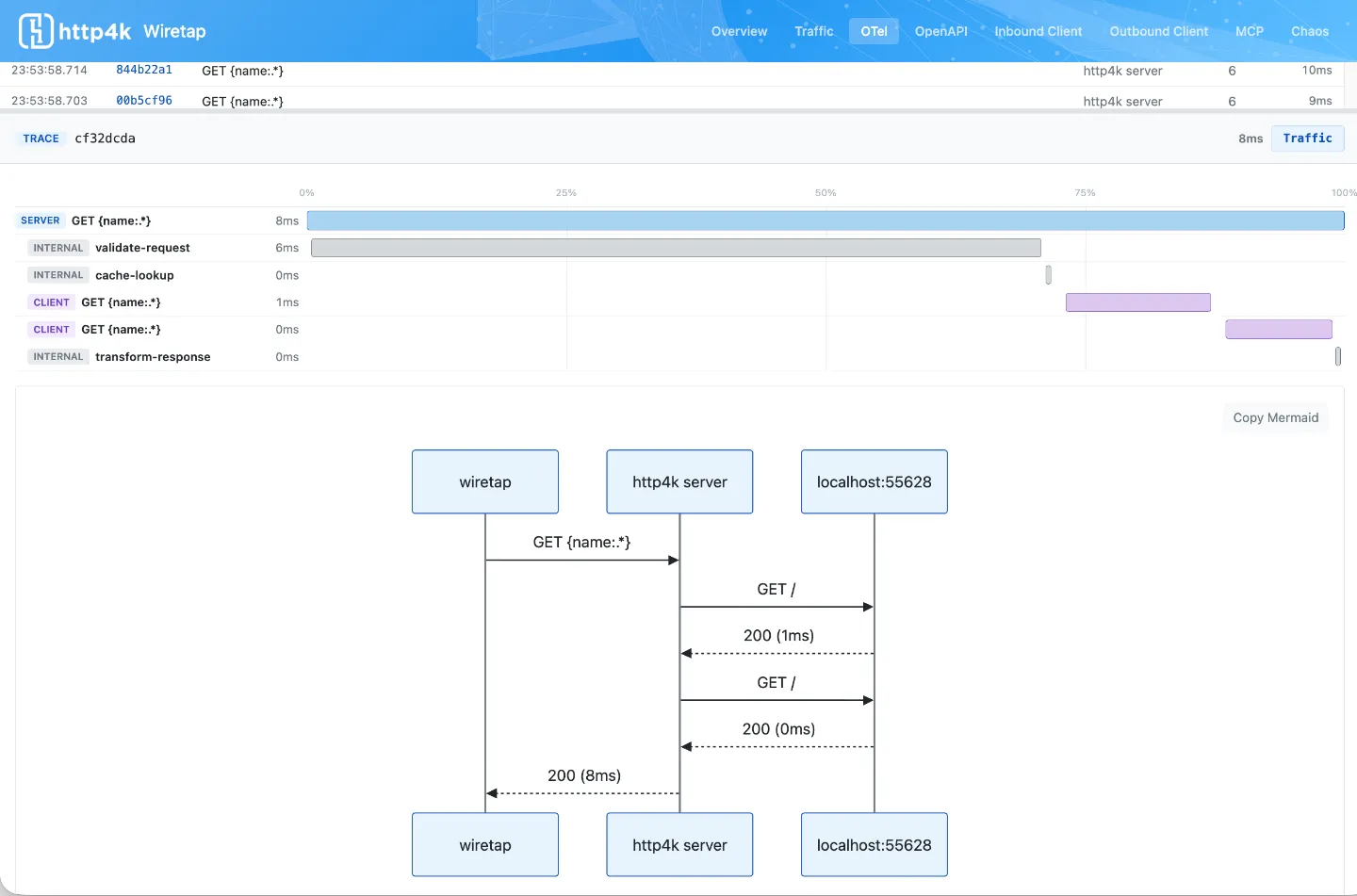Click GET {name:.*} in the 844b22a1 row

coord(242,71)
